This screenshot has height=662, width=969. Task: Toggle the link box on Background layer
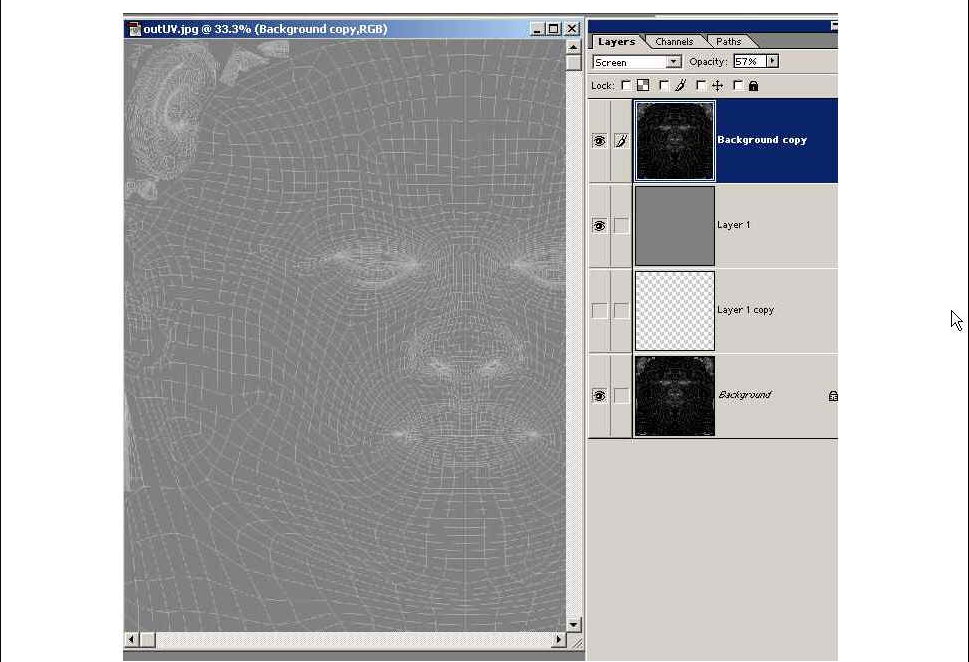click(621, 396)
